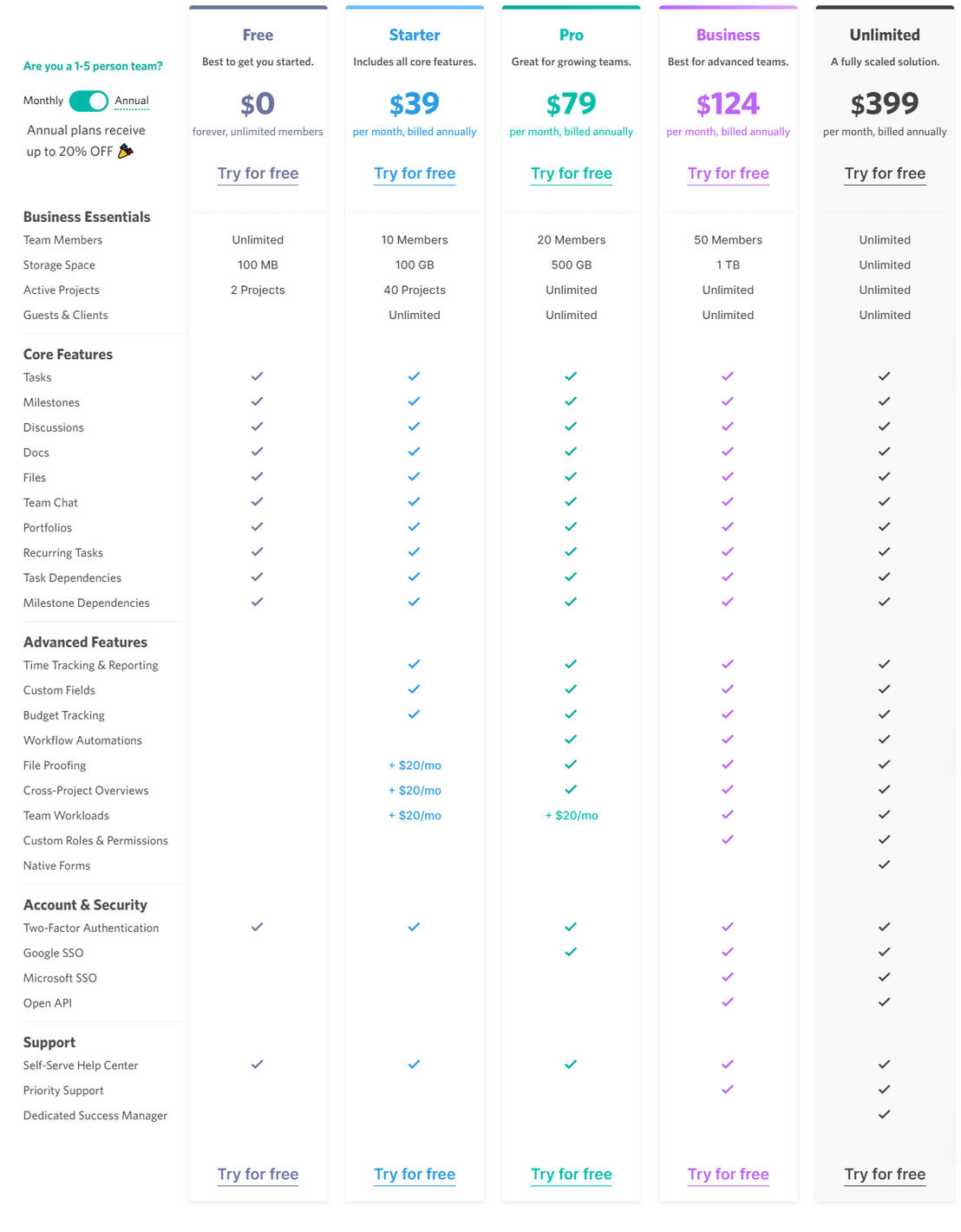Click the $399 Unlimited plan price

pos(885,104)
